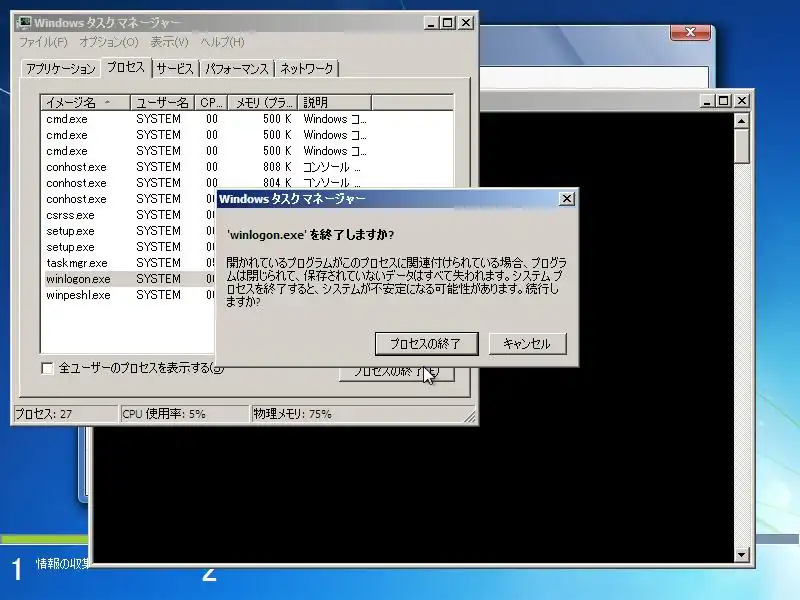Minimize the console window
The image size is (800, 600).
[x=707, y=101]
